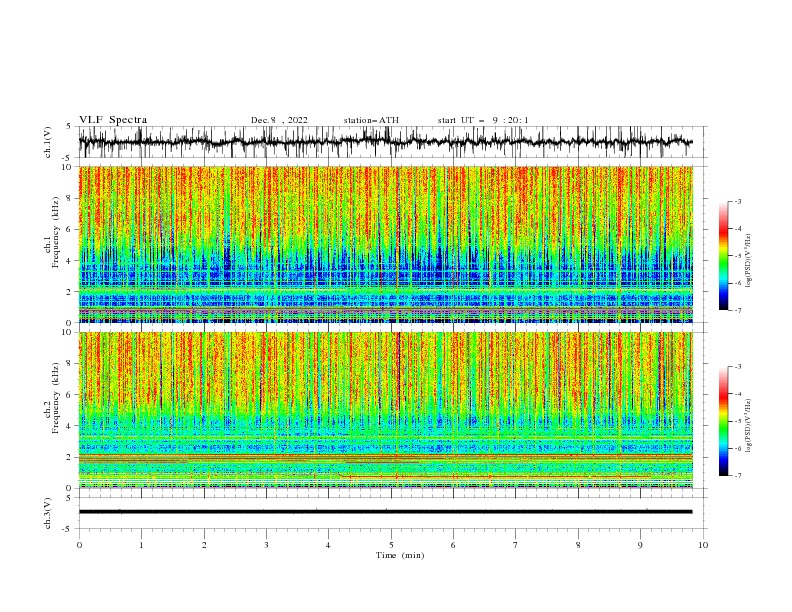Screen dimensions: 792x612
Task: Click the "3" tick on the time axis
Action: pos(266,545)
